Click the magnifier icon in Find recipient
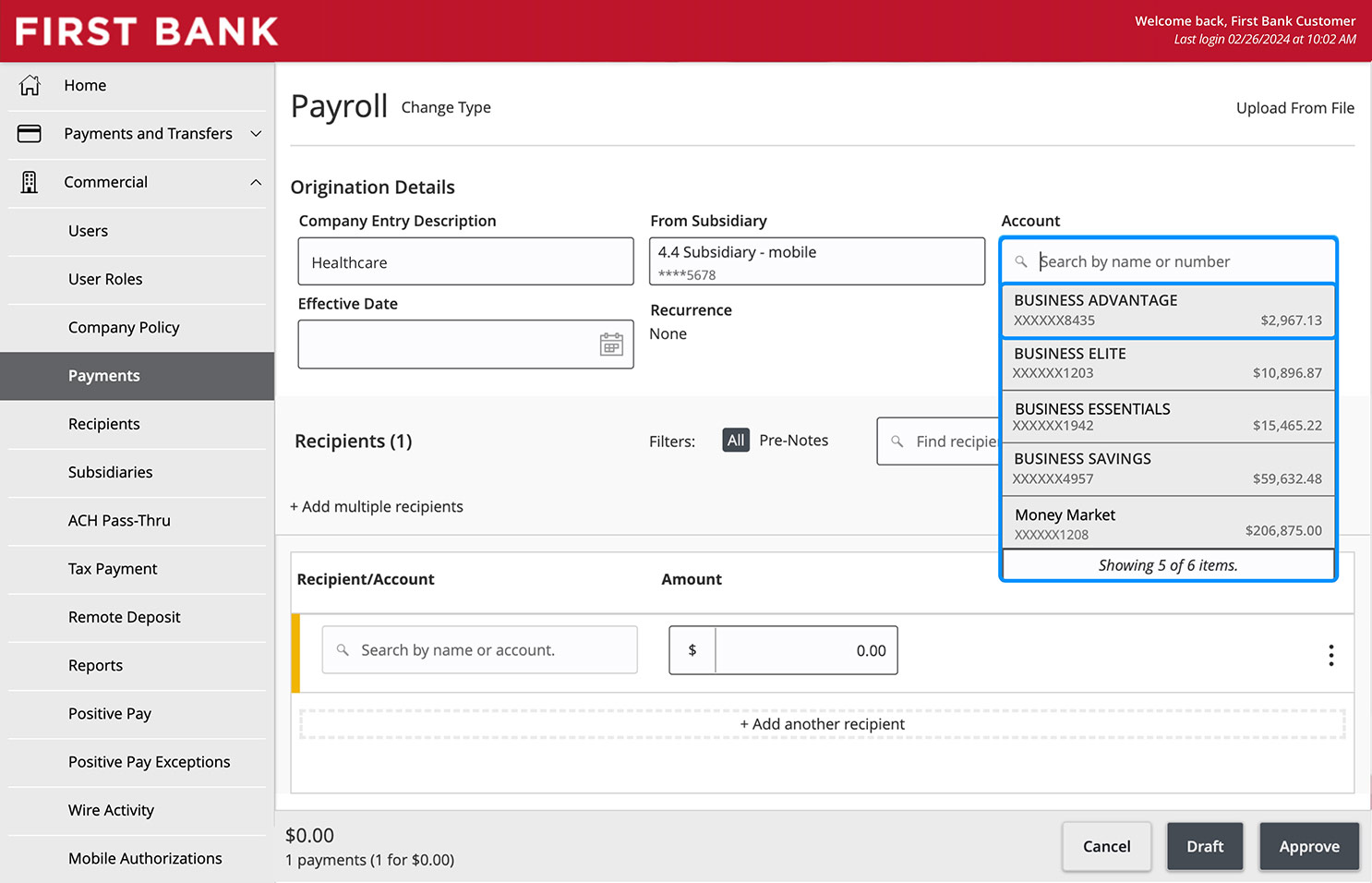1372x883 pixels. tap(897, 441)
